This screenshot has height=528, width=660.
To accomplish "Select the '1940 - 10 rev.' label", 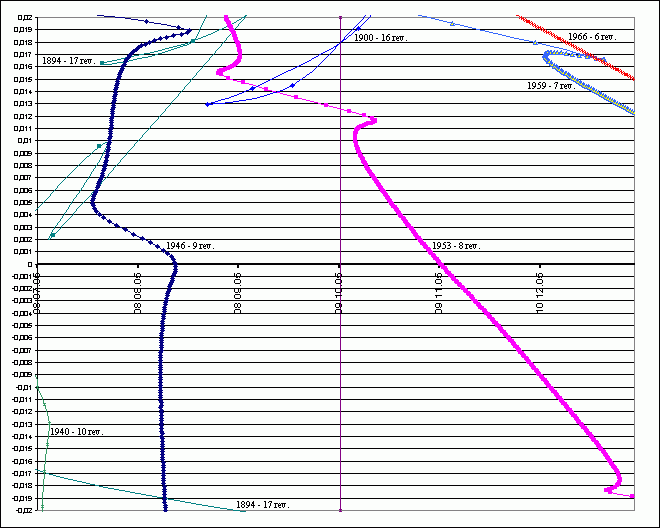I will coord(80,431).
